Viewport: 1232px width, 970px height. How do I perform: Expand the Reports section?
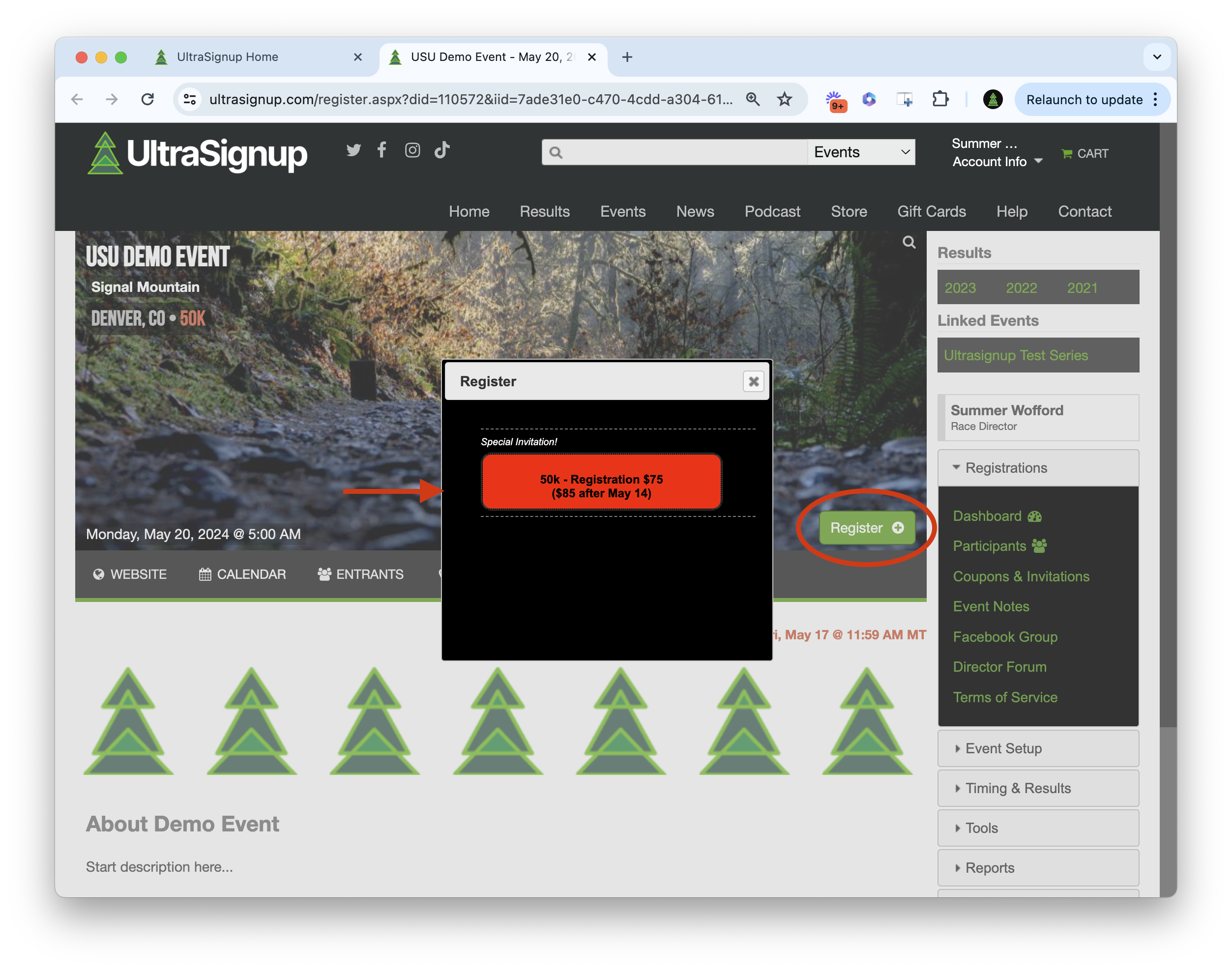pos(1038,868)
